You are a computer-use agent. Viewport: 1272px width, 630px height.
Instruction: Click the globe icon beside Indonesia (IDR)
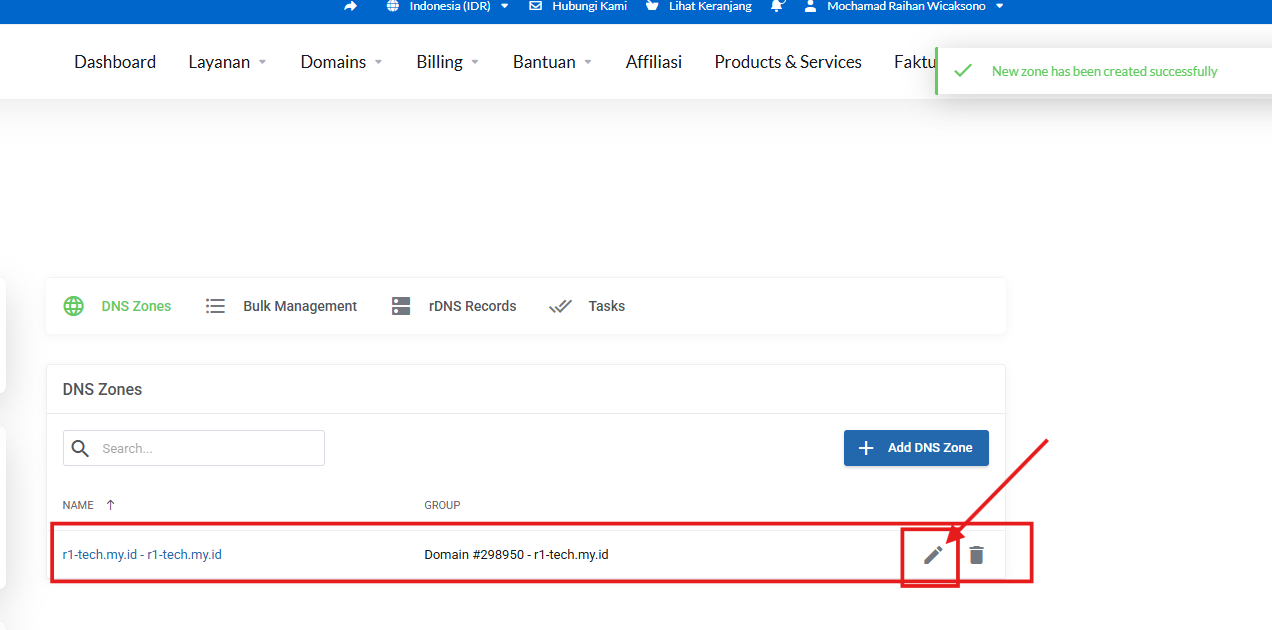pyautogui.click(x=391, y=6)
